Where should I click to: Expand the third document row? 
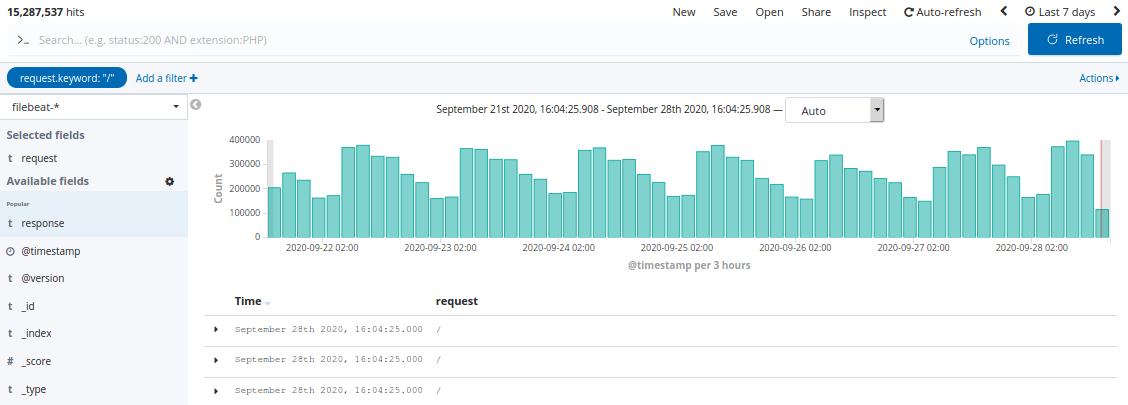[216, 390]
